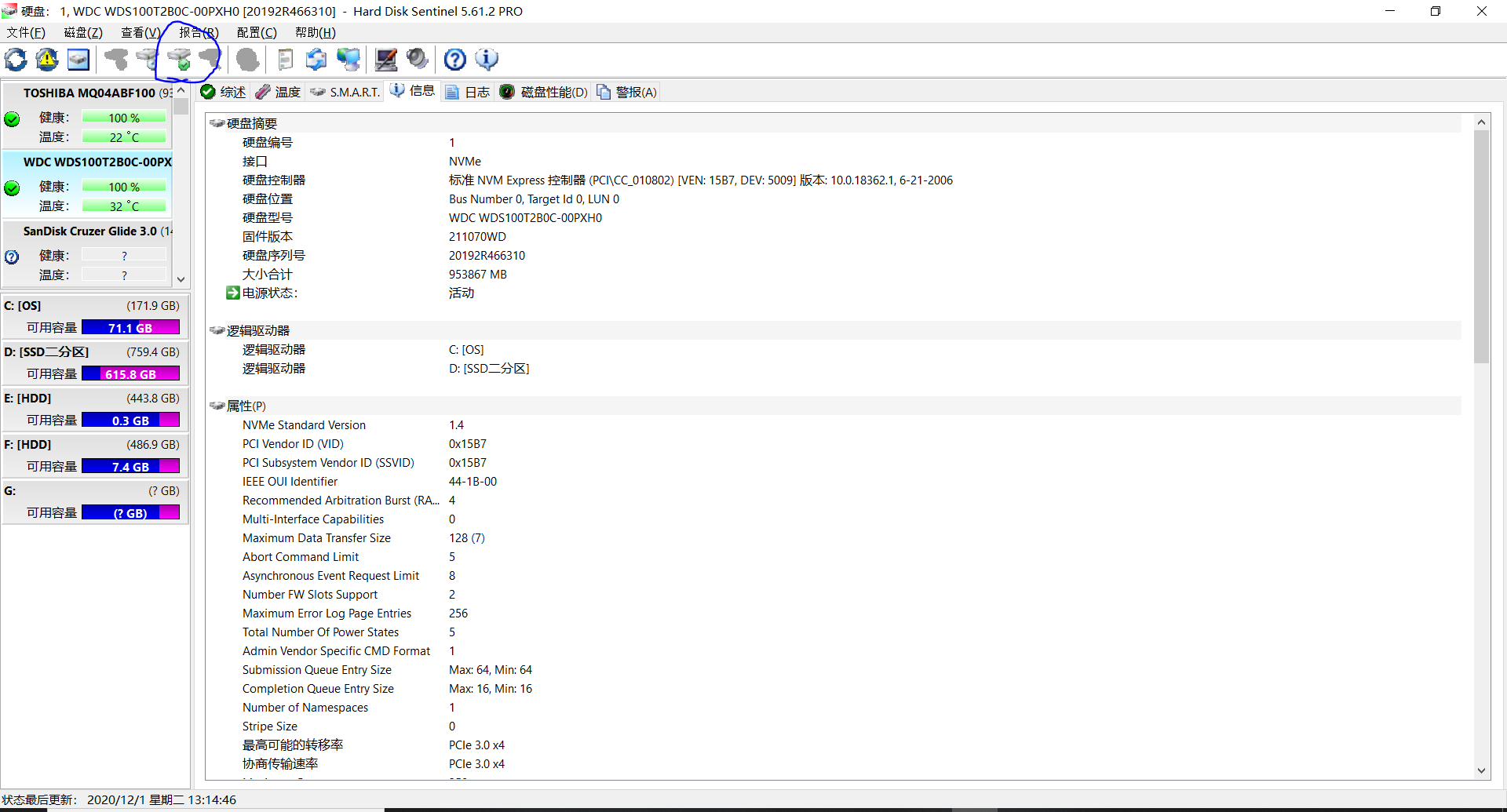
Task: Click the disk list scroll up arrow
Action: (181, 90)
